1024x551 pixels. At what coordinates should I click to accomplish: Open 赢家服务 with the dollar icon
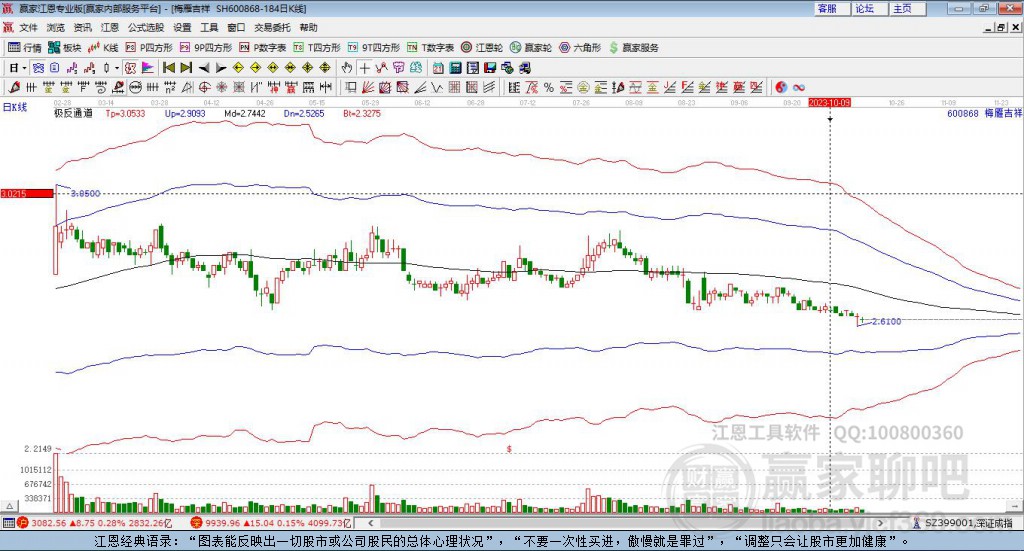click(633, 48)
